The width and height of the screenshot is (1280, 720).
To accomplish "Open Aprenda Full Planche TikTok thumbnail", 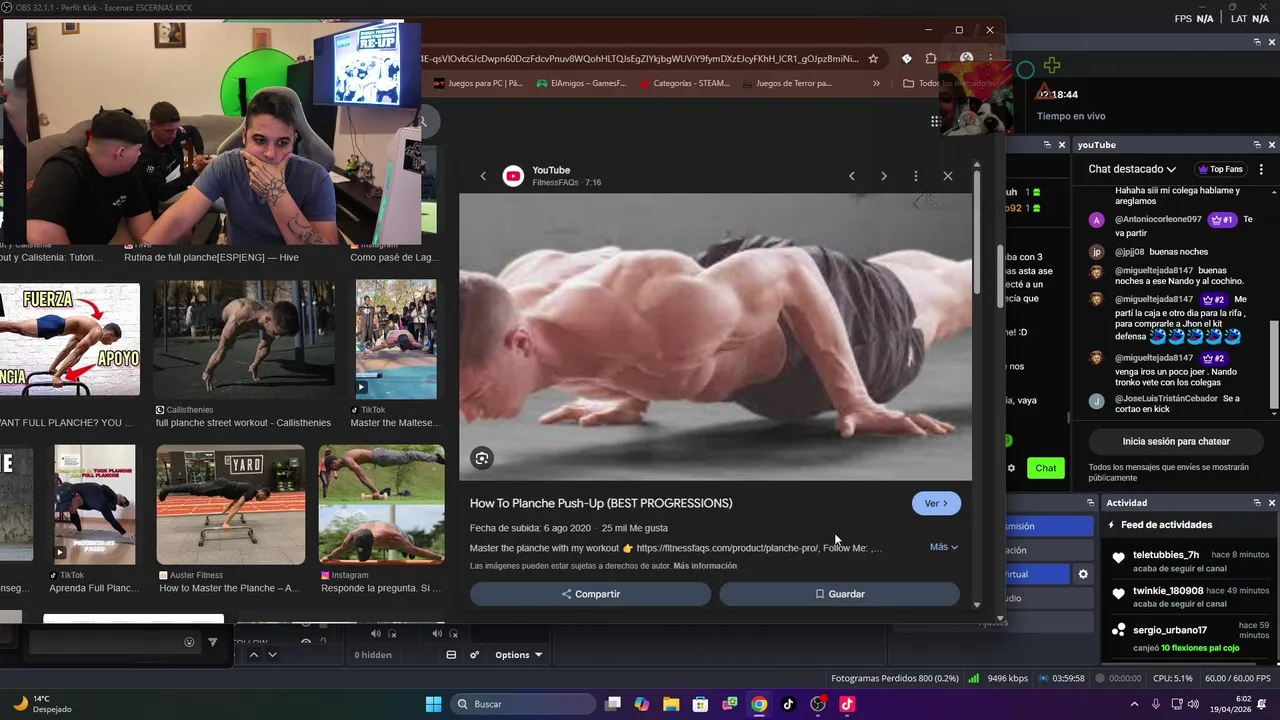I will click(95, 505).
